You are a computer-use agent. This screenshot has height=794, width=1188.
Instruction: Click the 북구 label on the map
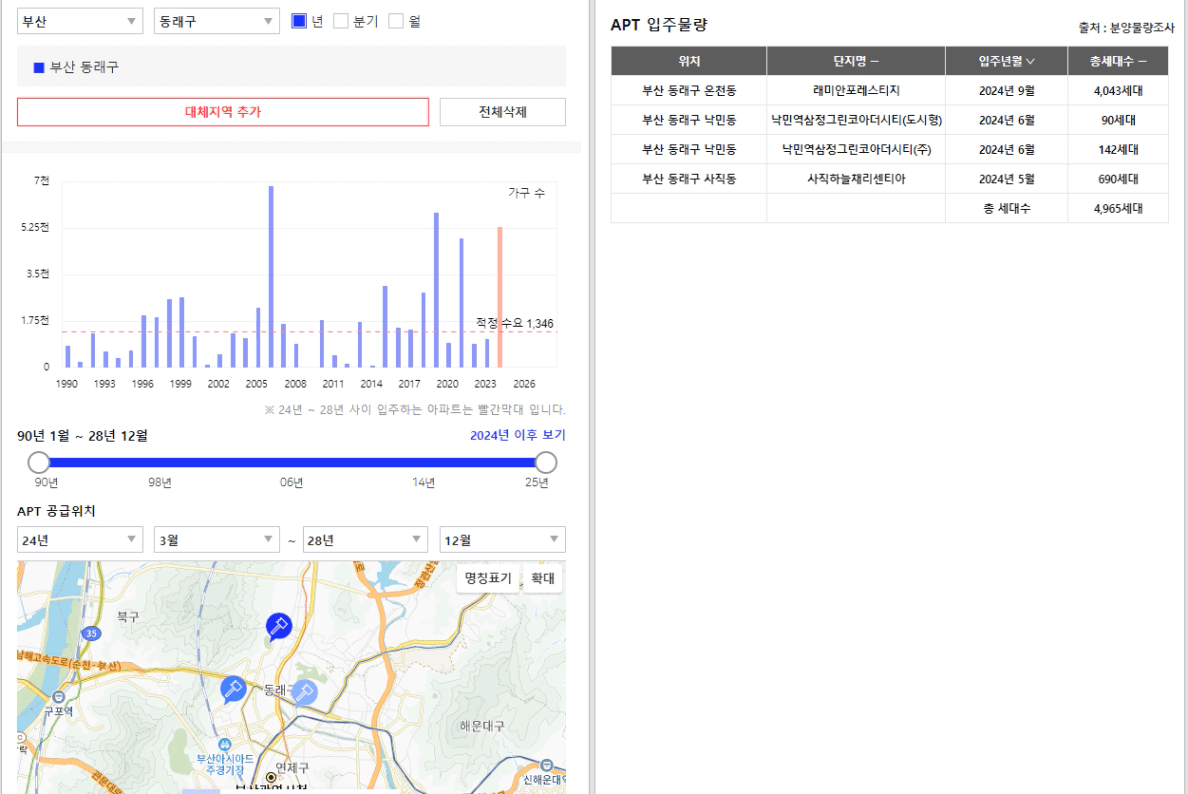click(128, 617)
